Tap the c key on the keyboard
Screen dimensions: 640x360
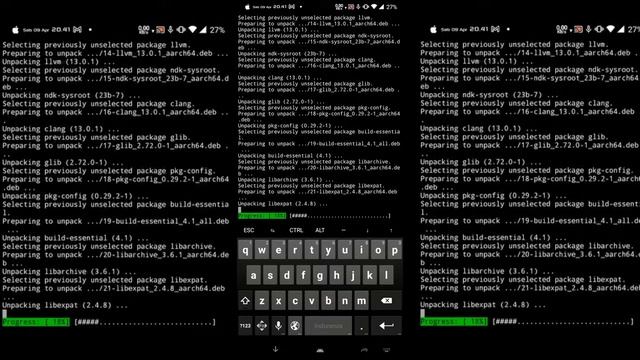[x=295, y=301]
